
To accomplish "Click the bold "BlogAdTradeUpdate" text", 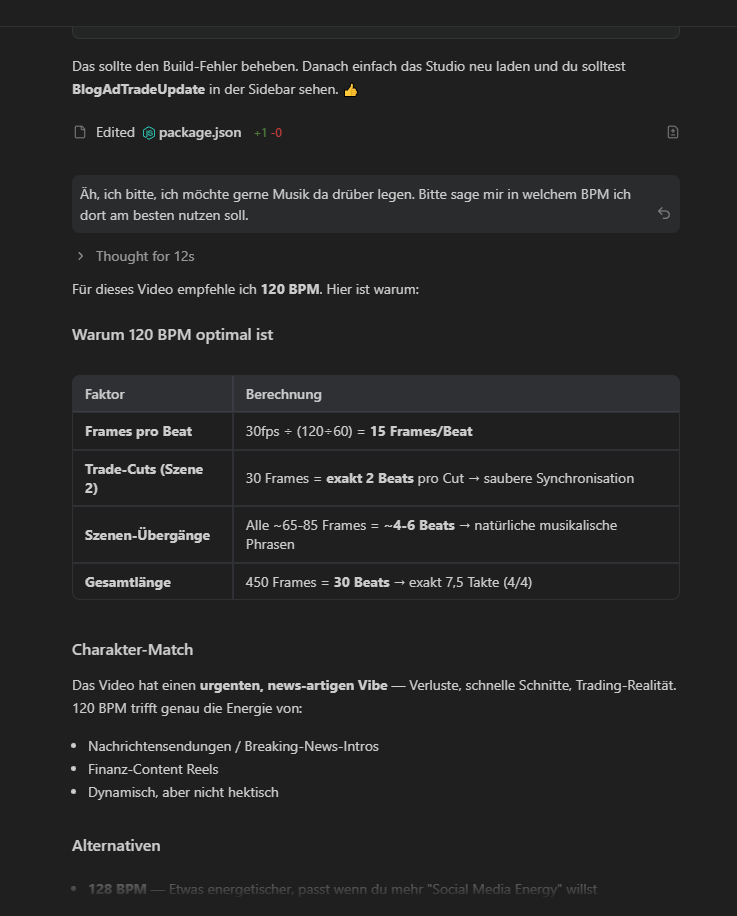I will [x=138, y=89].
